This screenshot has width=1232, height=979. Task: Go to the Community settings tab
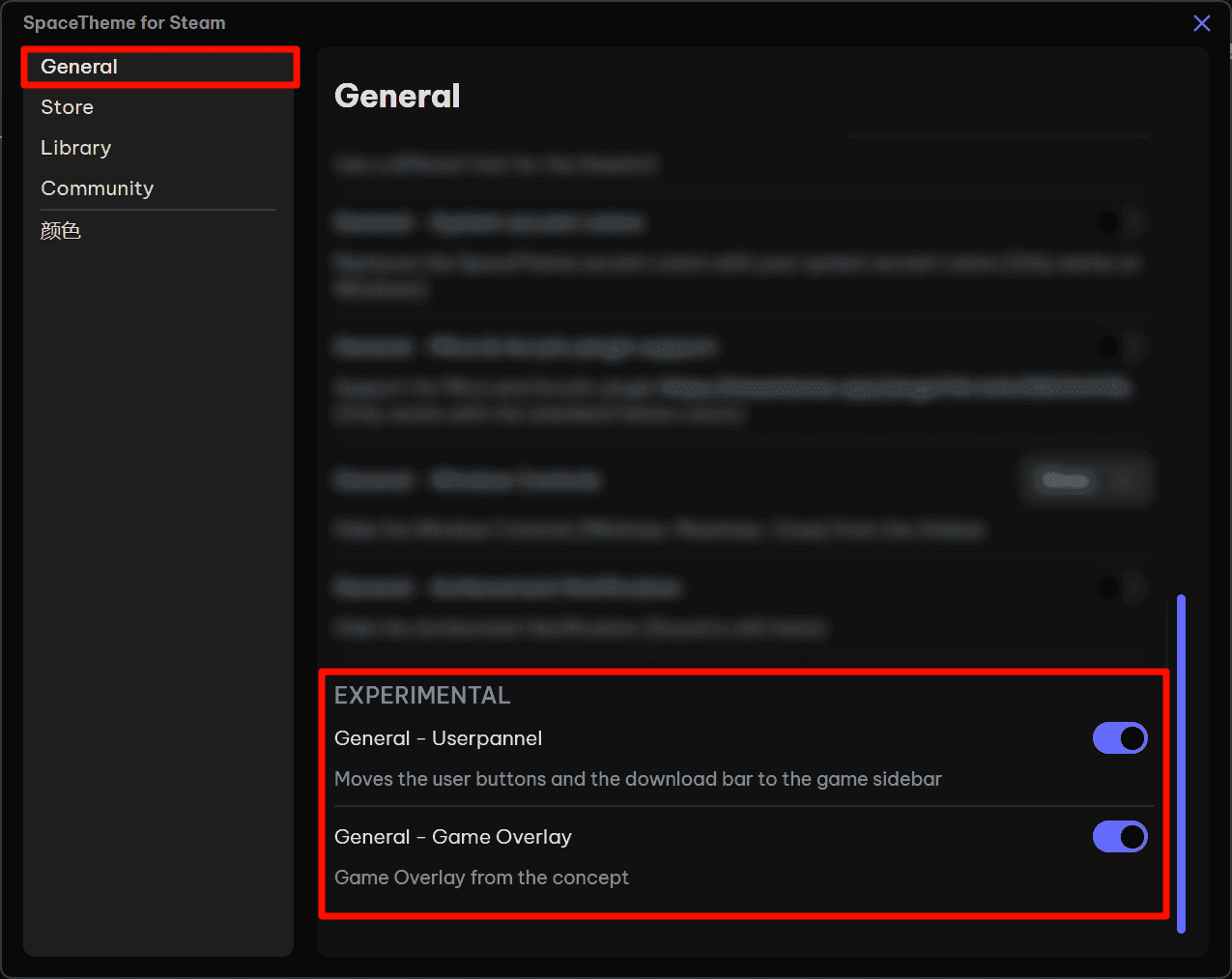(x=98, y=188)
